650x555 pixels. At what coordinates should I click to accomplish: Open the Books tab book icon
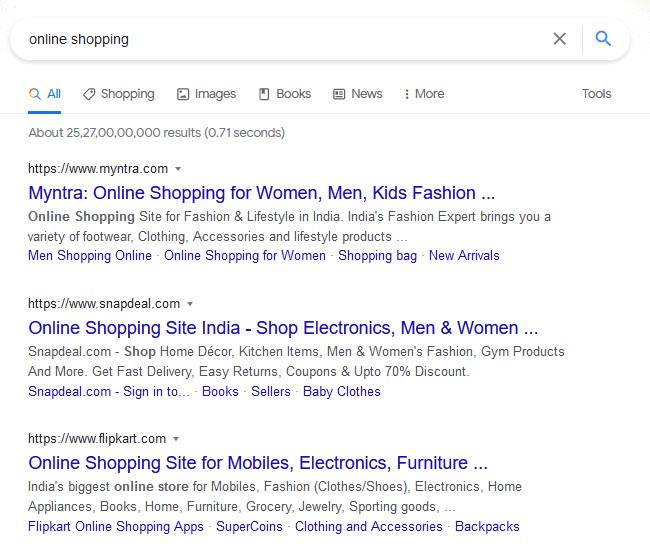(264, 94)
